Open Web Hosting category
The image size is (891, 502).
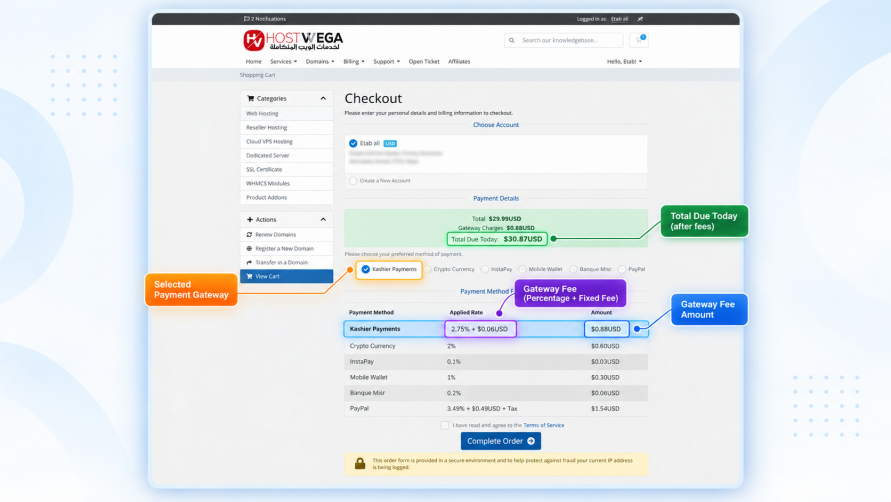pyautogui.click(x=286, y=114)
